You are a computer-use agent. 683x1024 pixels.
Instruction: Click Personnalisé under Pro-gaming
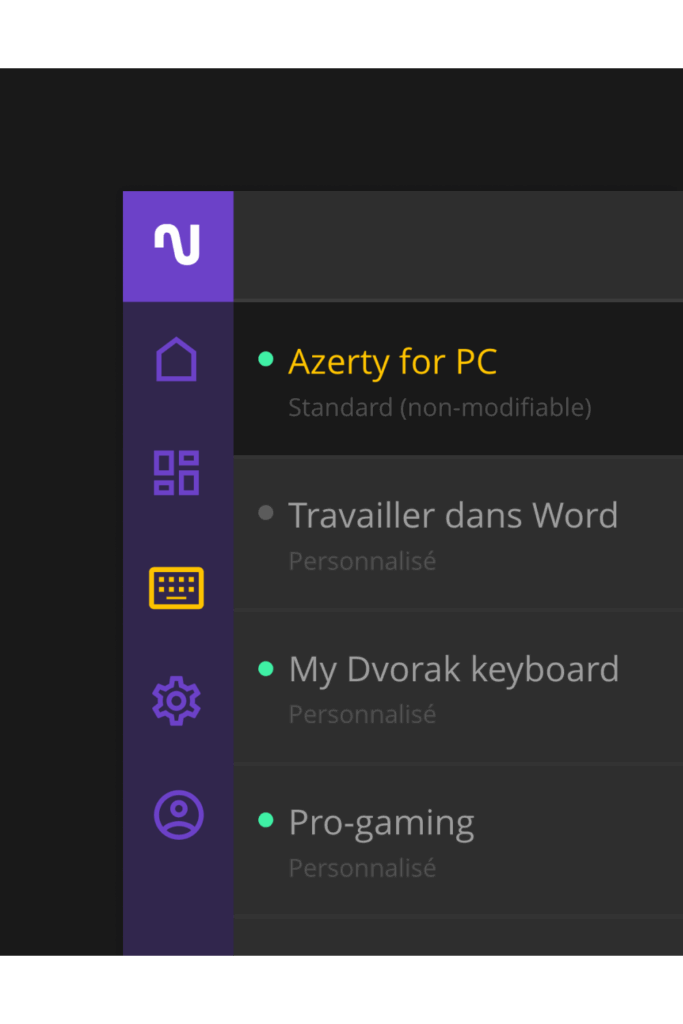(362, 868)
